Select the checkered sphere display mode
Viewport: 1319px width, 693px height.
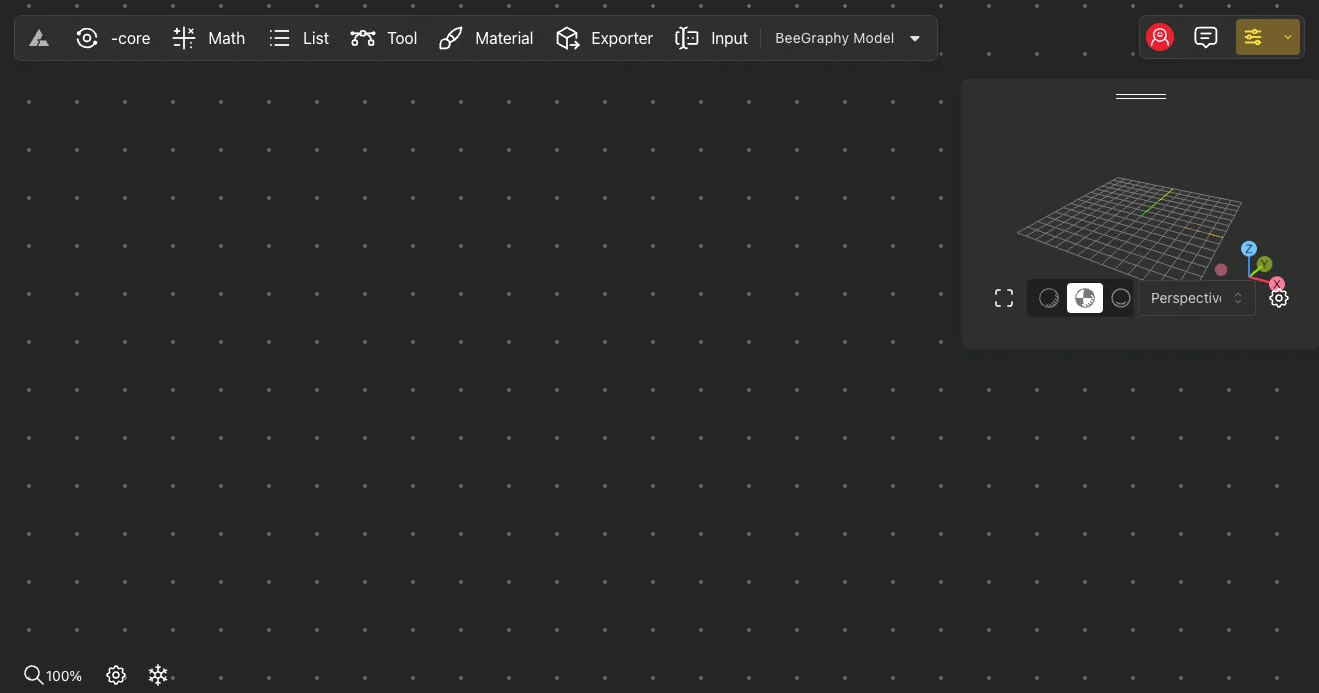click(1085, 298)
